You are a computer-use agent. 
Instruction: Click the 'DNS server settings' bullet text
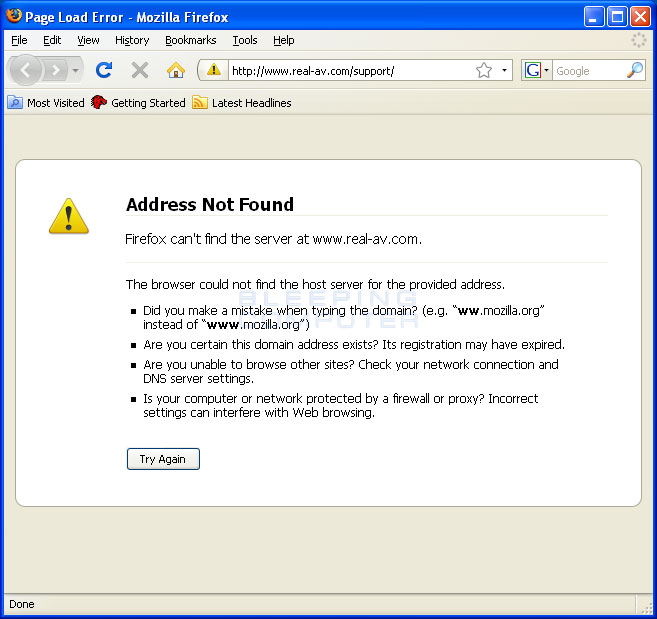click(x=351, y=371)
